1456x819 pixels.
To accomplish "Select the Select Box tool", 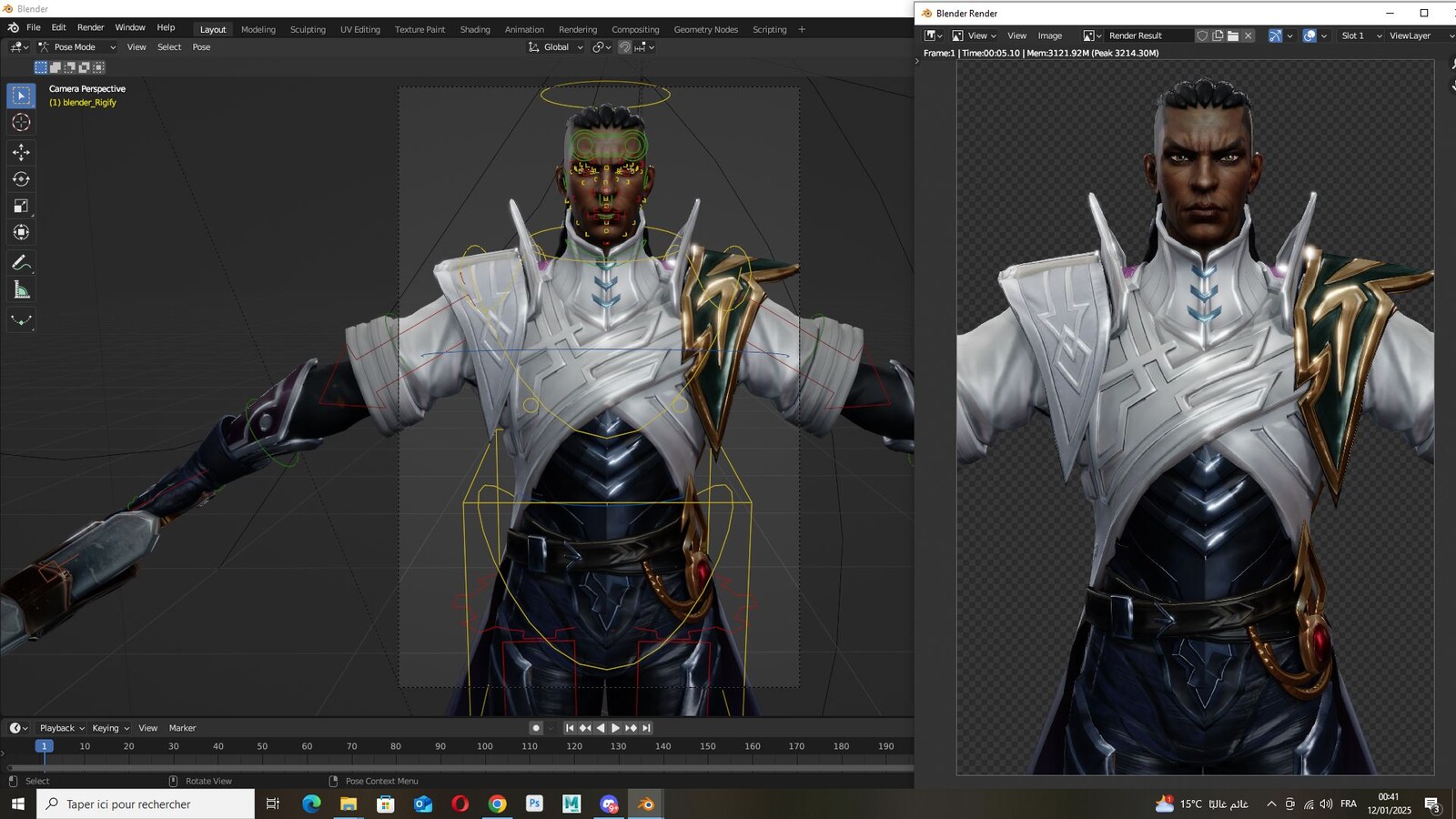I will point(21,96).
